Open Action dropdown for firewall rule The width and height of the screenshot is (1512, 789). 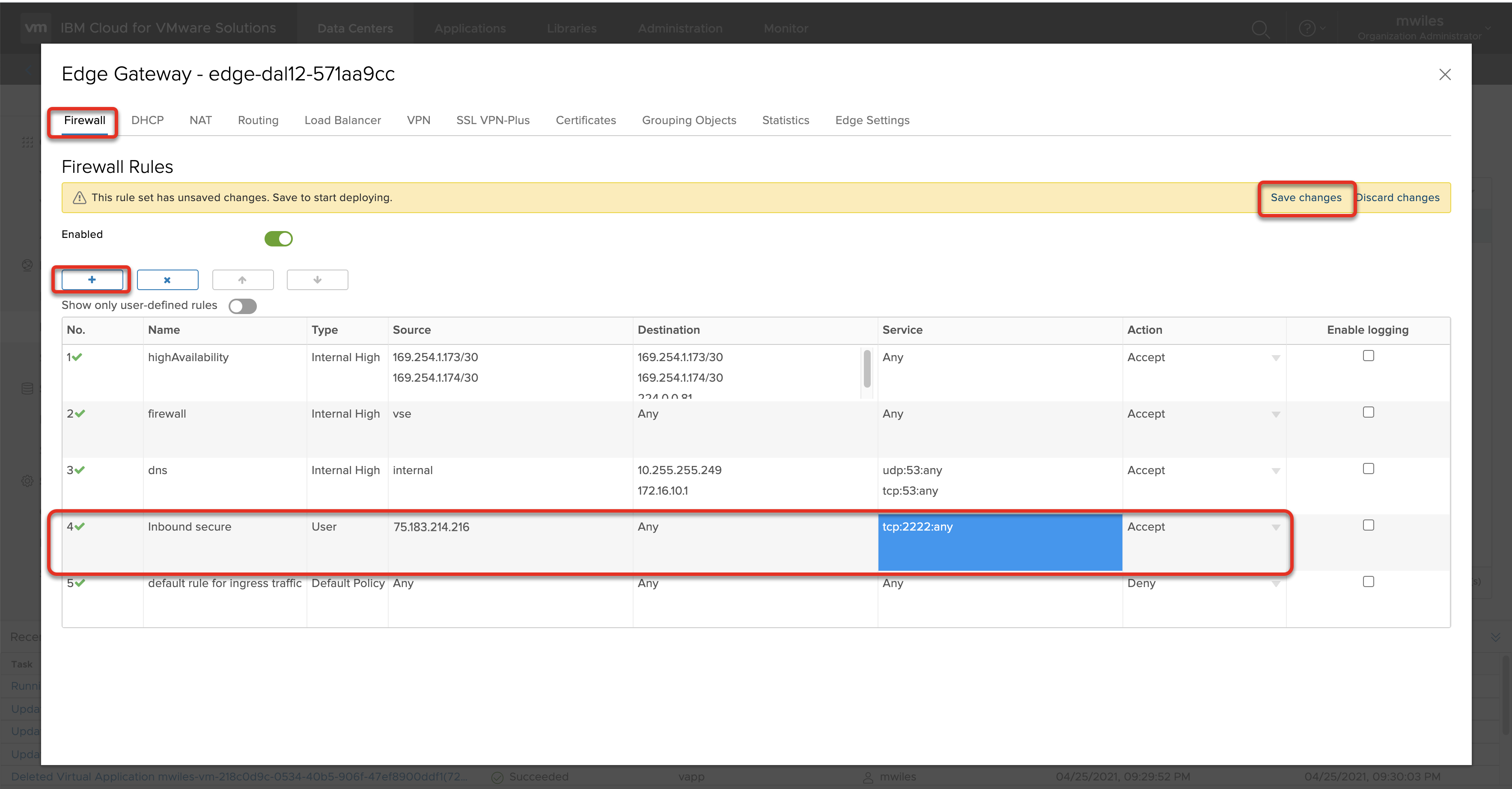click(x=1275, y=415)
